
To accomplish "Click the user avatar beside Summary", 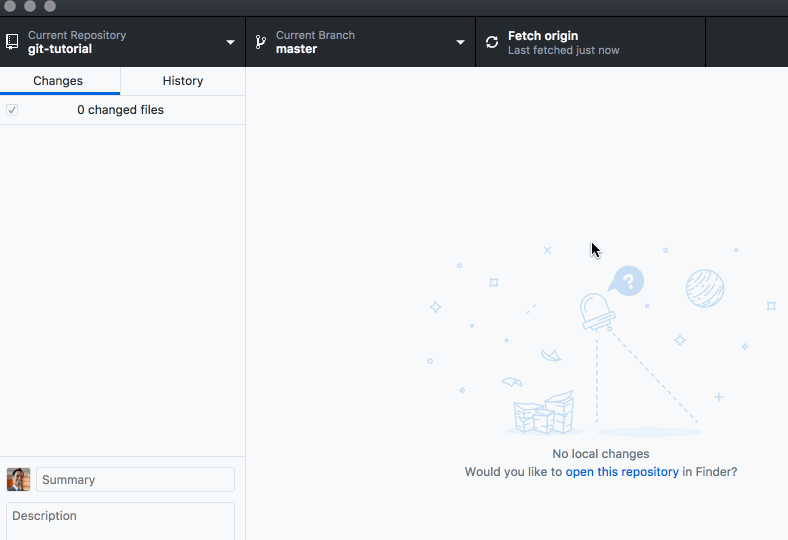I will click(x=19, y=479).
